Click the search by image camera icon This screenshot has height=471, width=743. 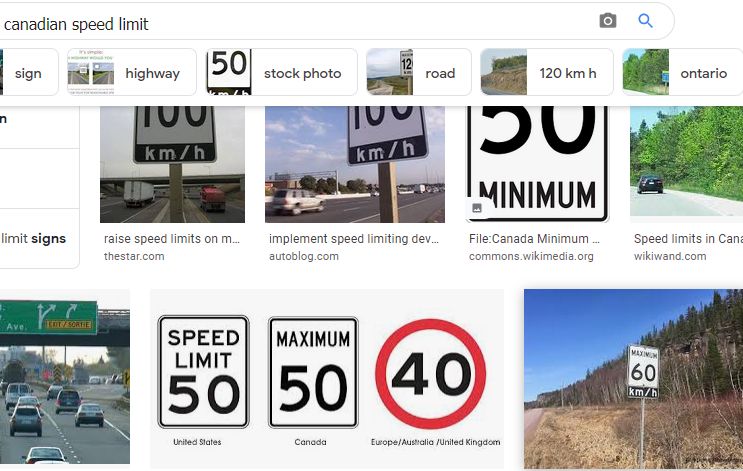(x=607, y=21)
